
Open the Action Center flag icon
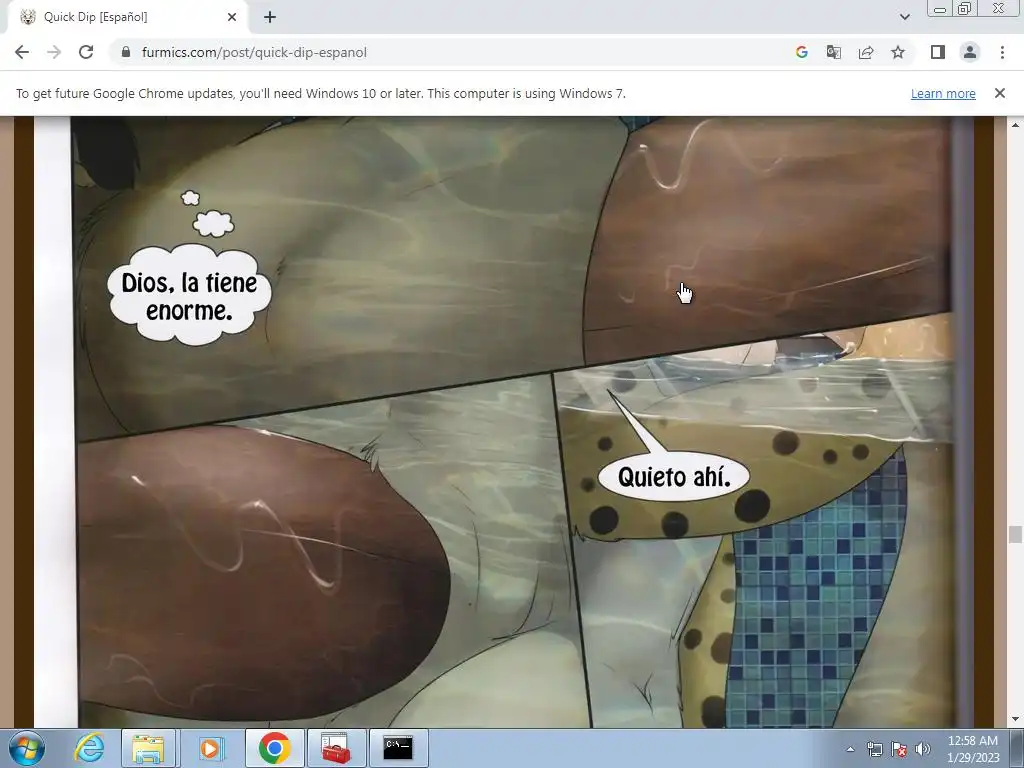[x=899, y=749]
